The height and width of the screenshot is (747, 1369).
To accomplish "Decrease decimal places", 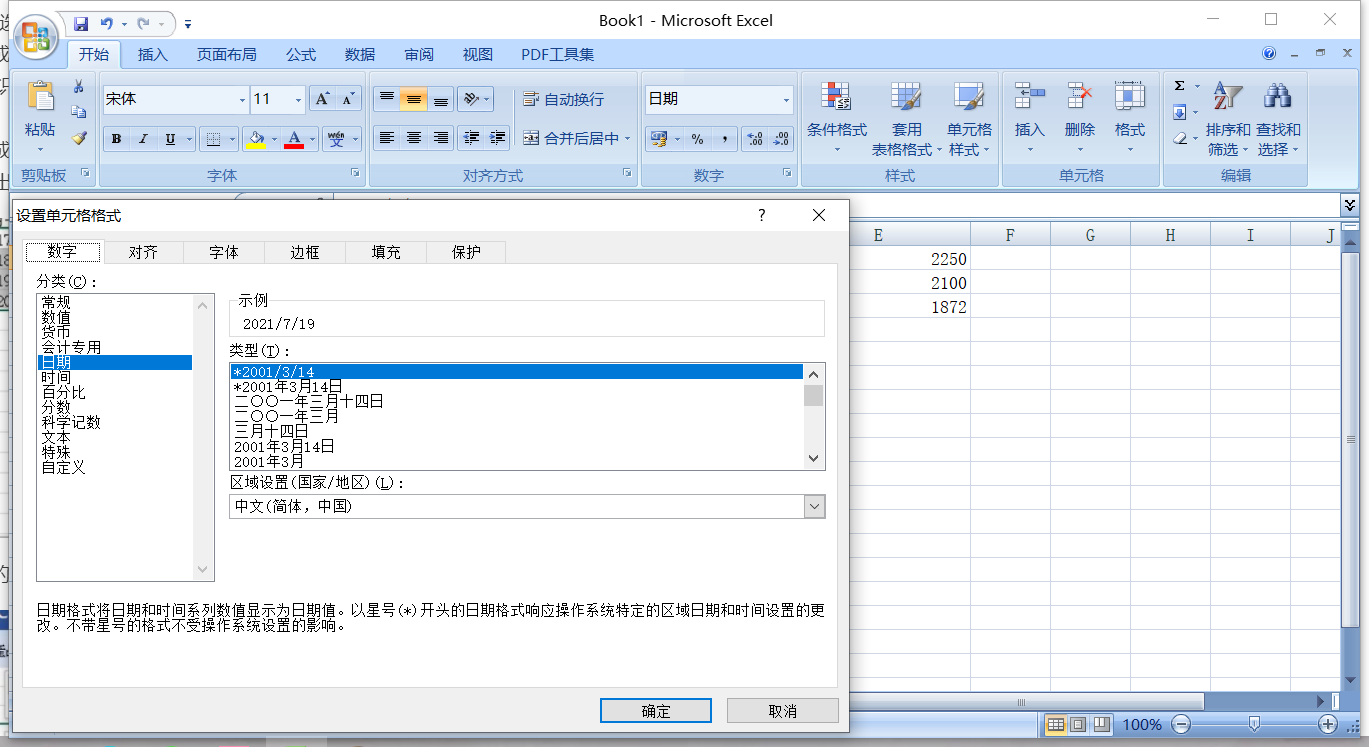I will click(x=781, y=139).
